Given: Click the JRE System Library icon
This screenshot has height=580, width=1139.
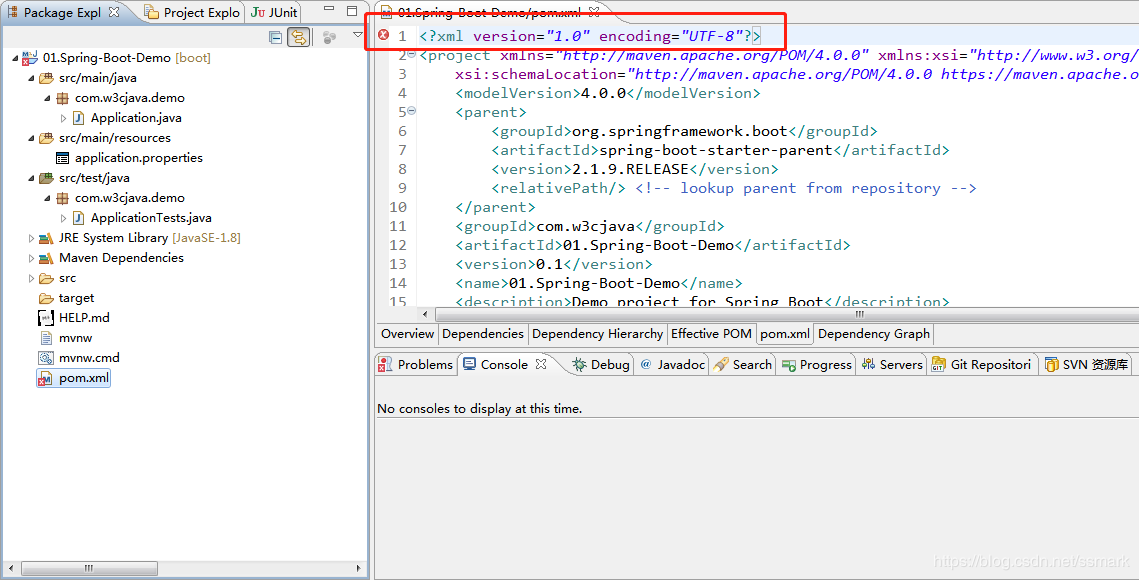Looking at the screenshot, I should (46, 238).
